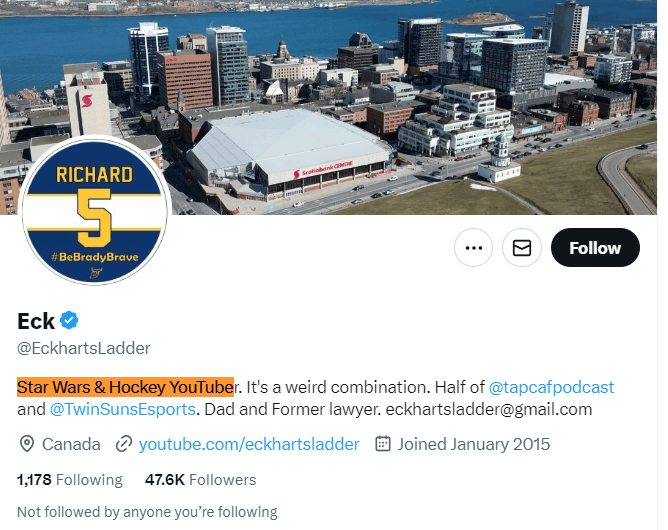This screenshot has height=530, width=668.
Task: Click Not followed by anyone text
Action: click(x=147, y=512)
